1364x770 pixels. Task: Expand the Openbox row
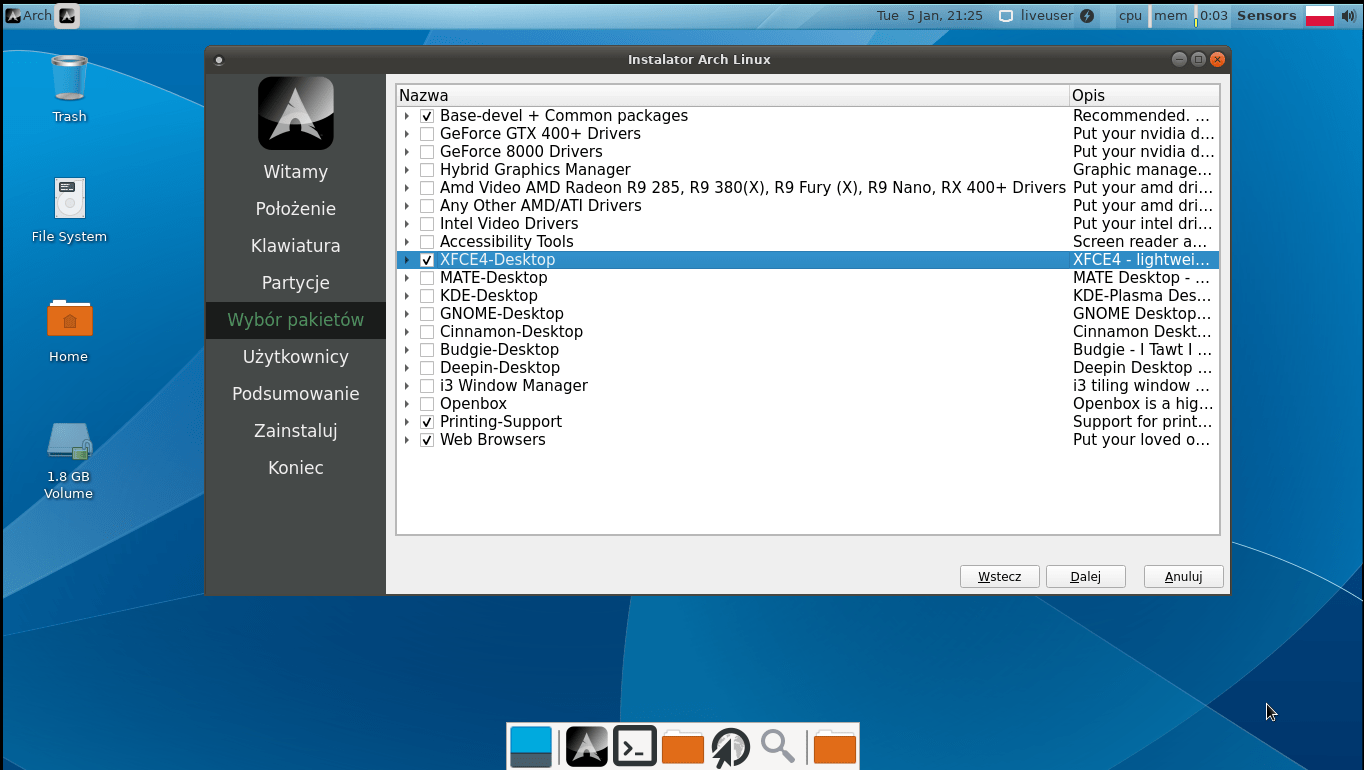(x=407, y=404)
